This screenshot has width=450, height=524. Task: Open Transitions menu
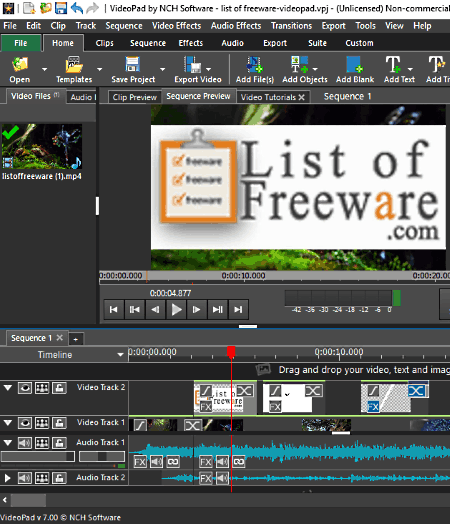tap(291, 26)
